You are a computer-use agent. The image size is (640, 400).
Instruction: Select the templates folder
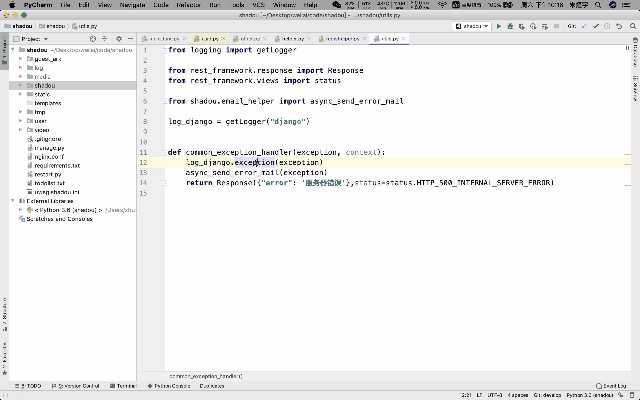(x=47, y=103)
